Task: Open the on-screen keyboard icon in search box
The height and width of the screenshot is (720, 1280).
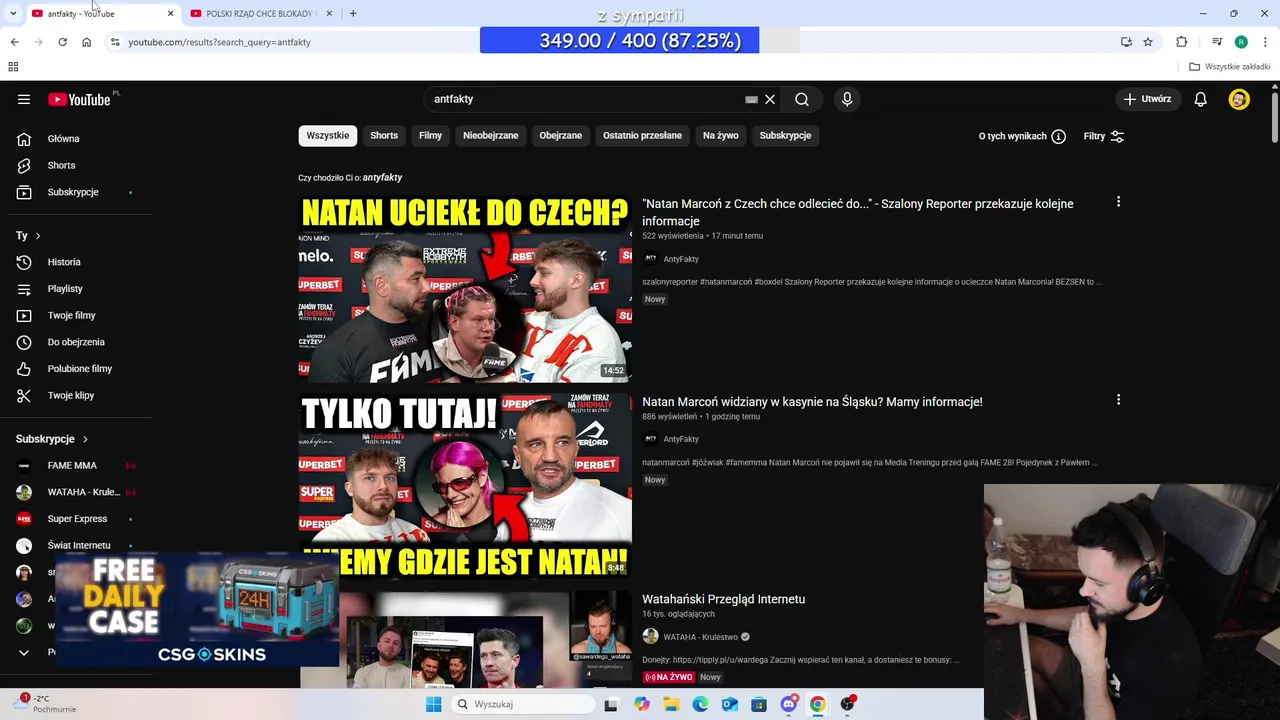Action: click(x=751, y=99)
